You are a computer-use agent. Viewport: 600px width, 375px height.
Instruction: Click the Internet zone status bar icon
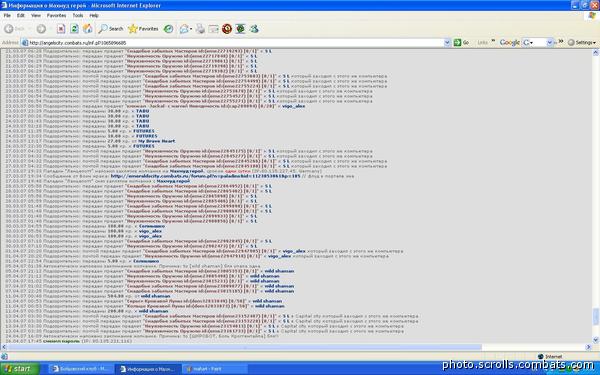(541, 357)
